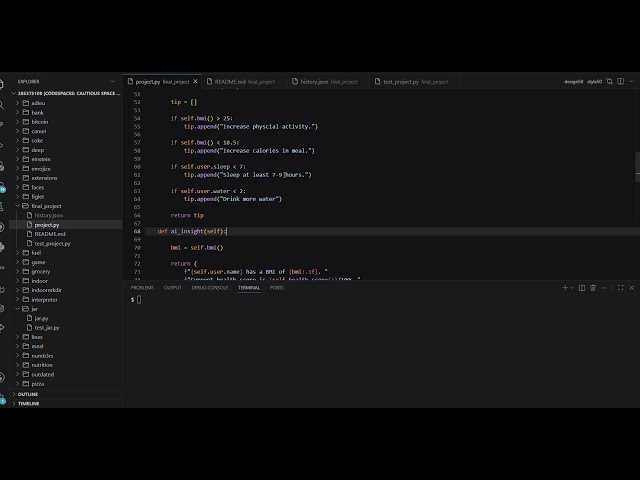
Task: Split the terminal panel
Action: pos(582,288)
